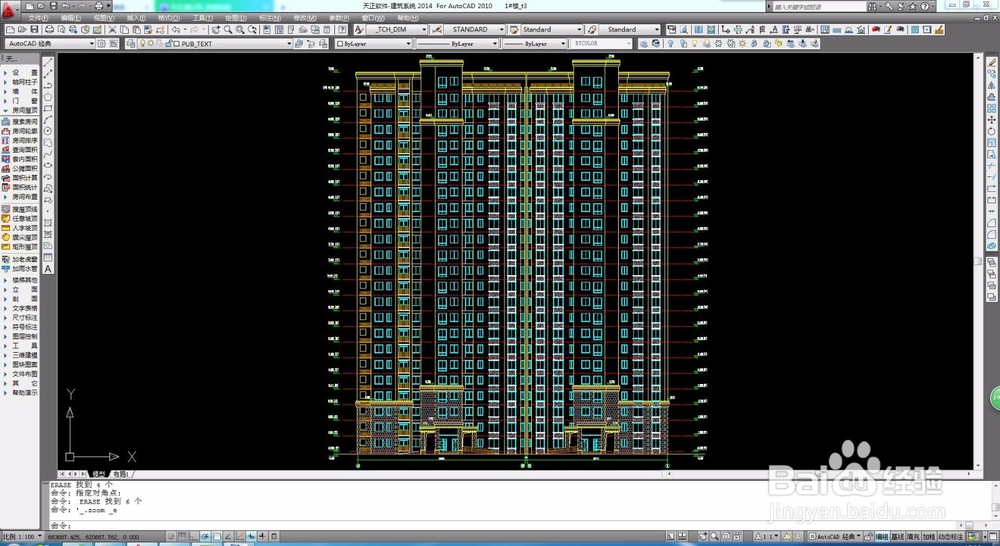Image resolution: width=1000 pixels, height=546 pixels.
Task: Click the Cut scissors icon
Action: [112, 29]
